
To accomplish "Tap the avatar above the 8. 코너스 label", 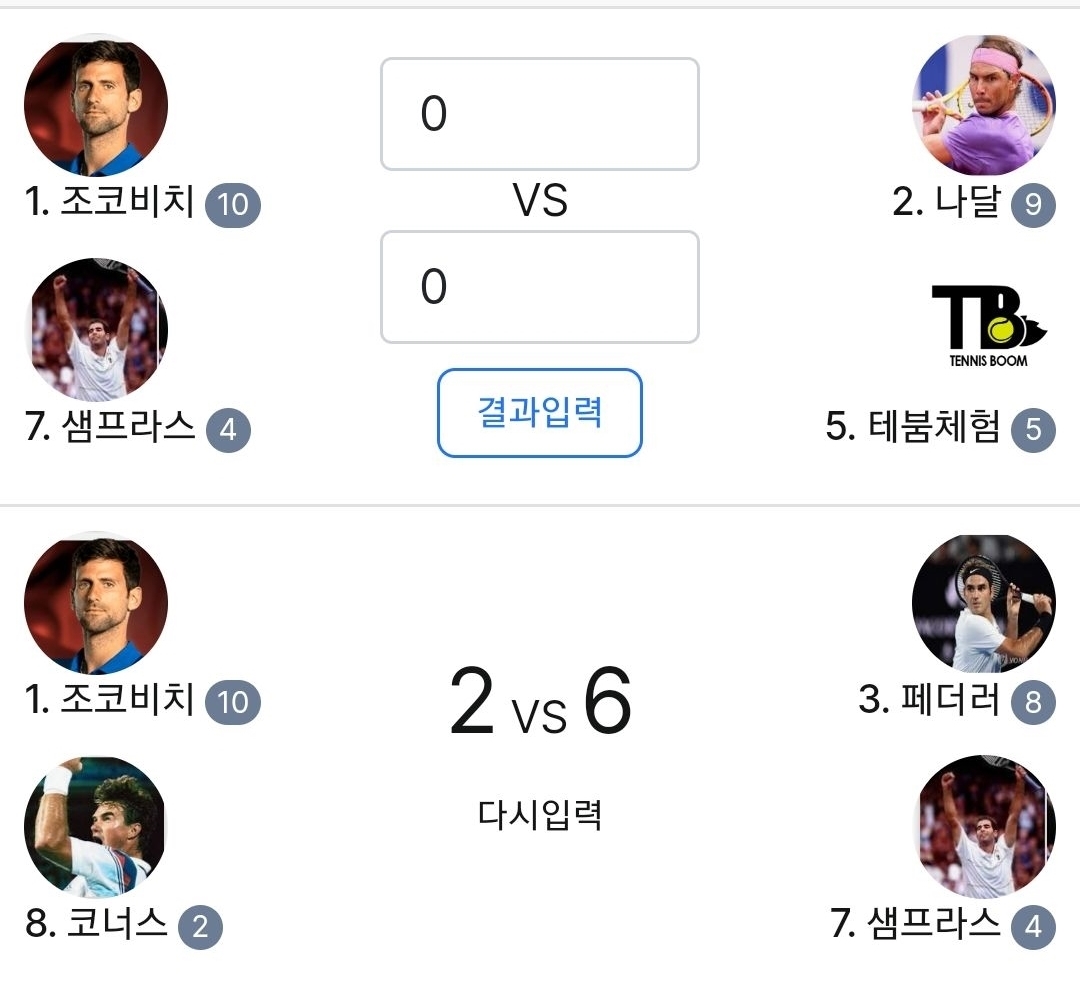I will (96, 827).
